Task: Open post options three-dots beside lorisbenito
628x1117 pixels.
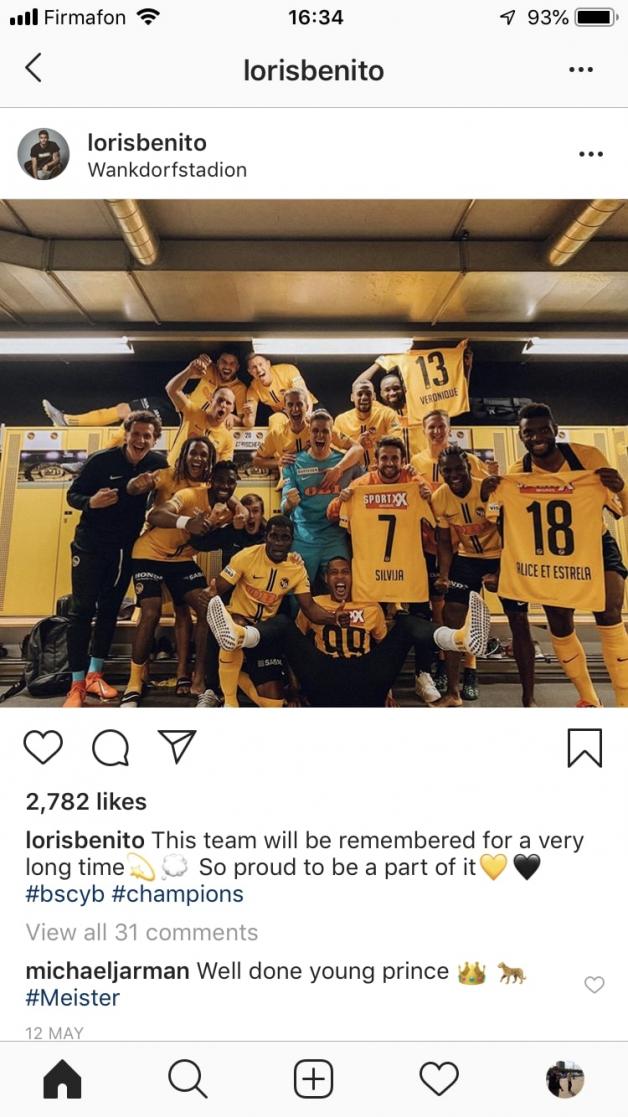Action: point(590,154)
